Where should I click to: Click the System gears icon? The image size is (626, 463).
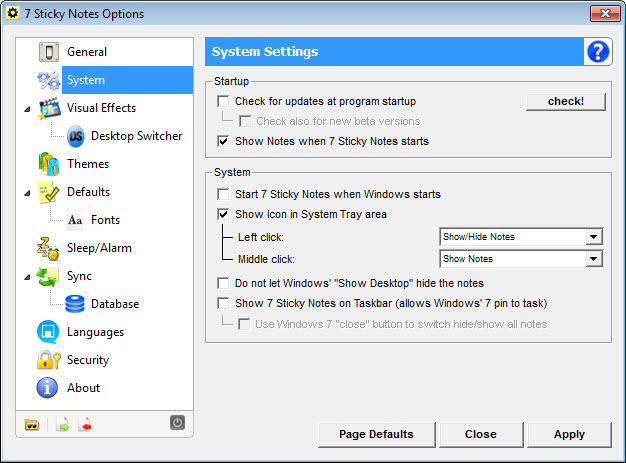[49, 80]
